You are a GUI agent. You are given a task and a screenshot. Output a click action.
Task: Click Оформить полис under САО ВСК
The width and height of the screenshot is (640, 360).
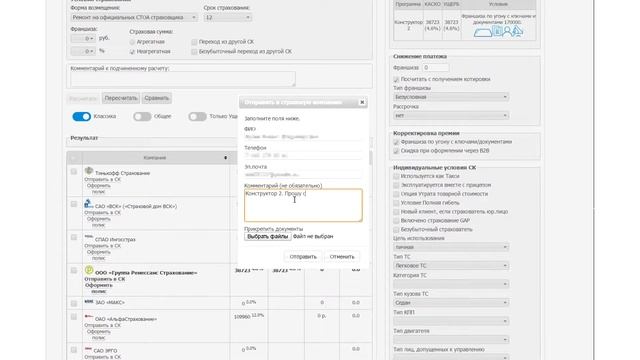click(98, 222)
